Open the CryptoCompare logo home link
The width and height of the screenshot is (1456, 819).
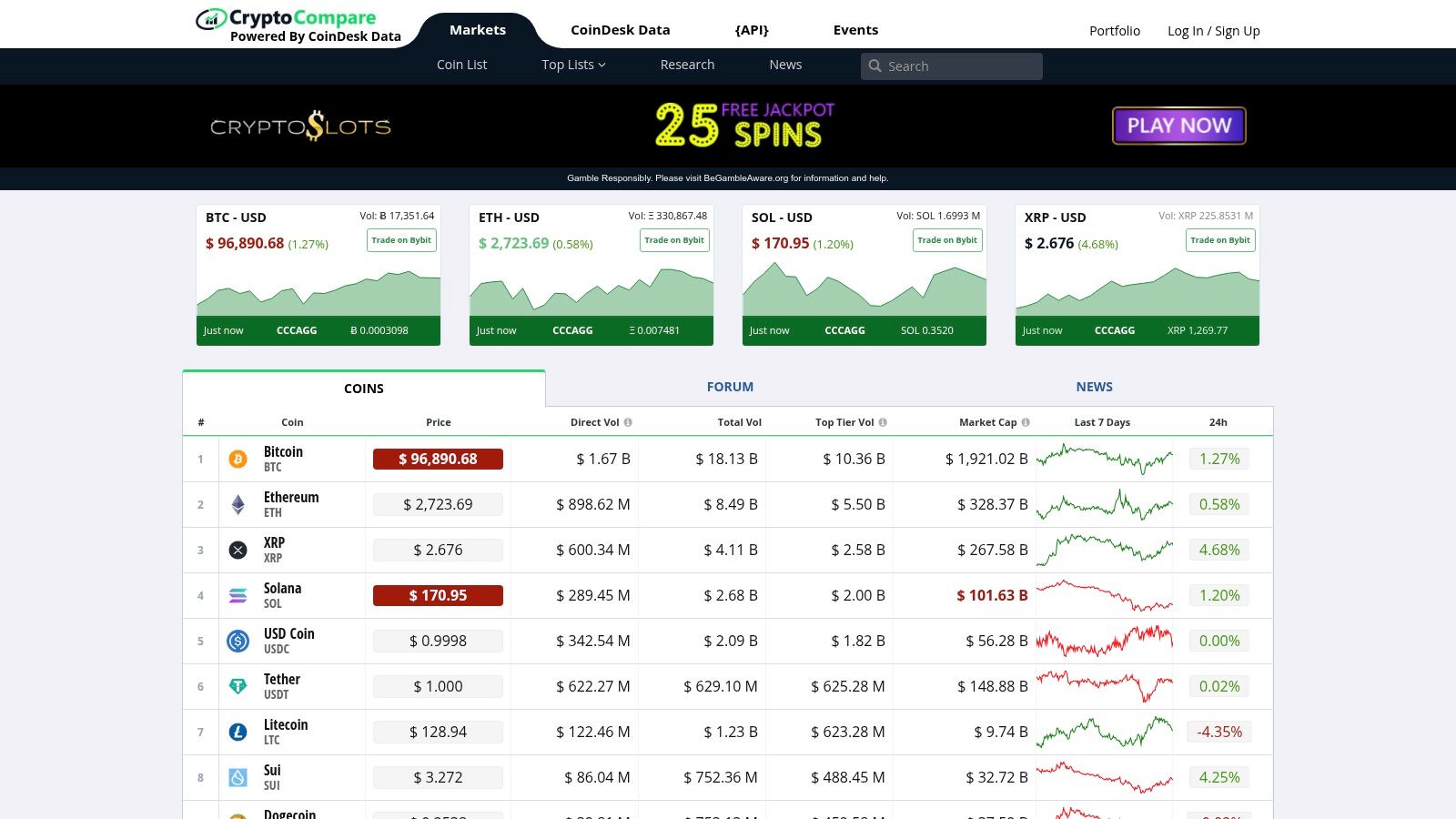(298, 25)
